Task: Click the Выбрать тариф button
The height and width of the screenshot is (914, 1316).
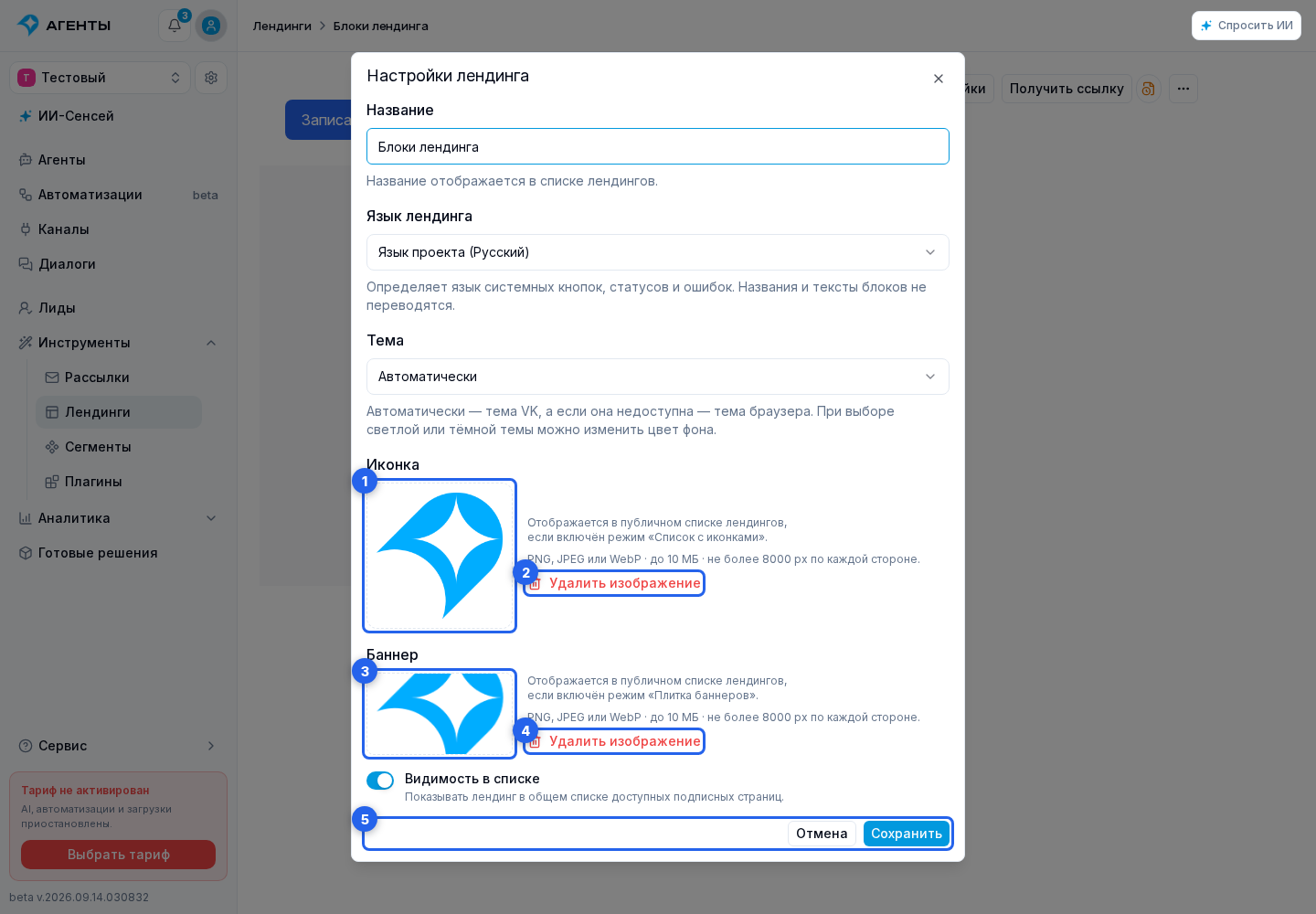Action: click(119, 855)
